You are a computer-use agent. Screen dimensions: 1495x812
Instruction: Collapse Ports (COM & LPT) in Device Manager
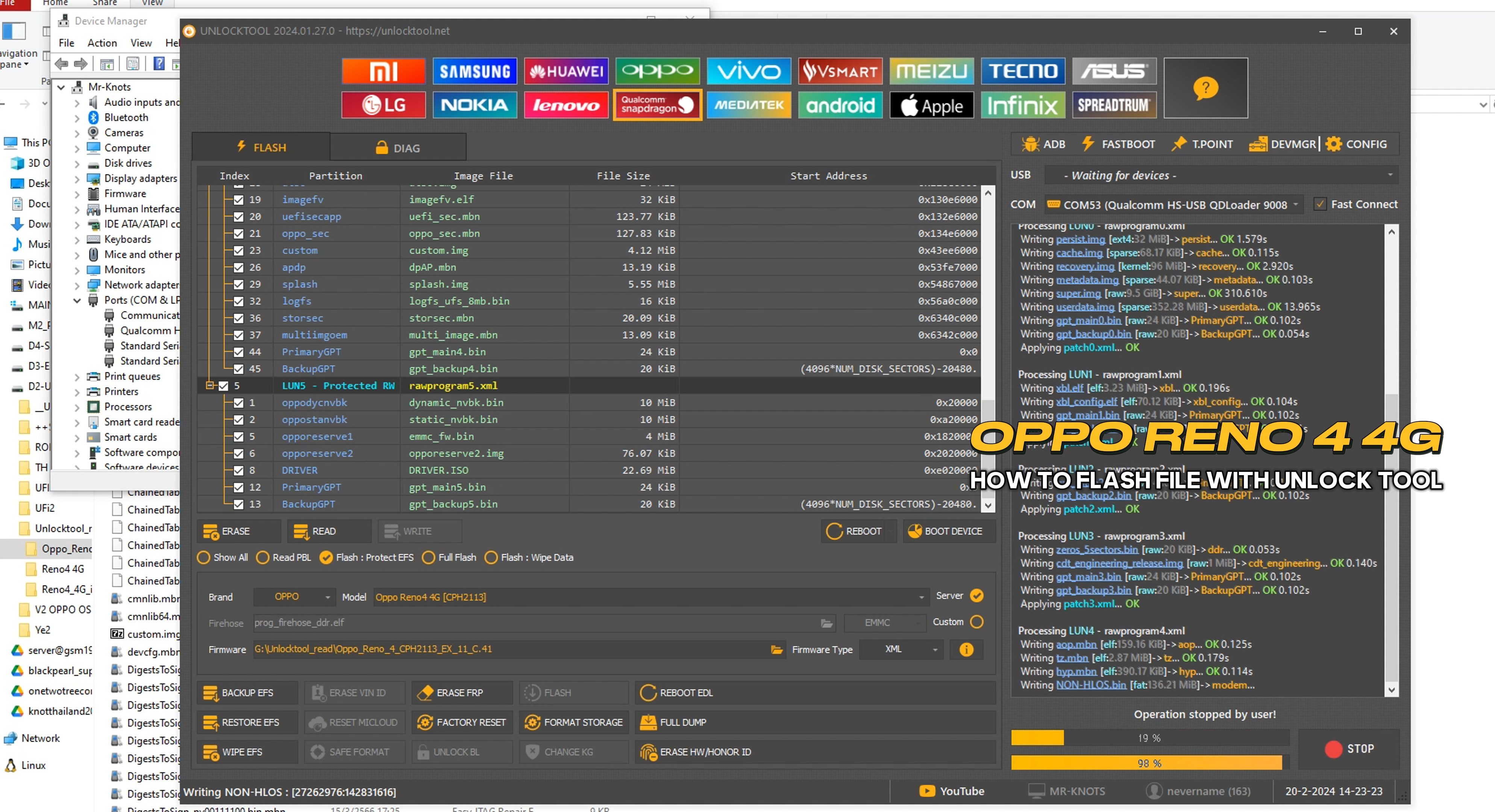77,301
